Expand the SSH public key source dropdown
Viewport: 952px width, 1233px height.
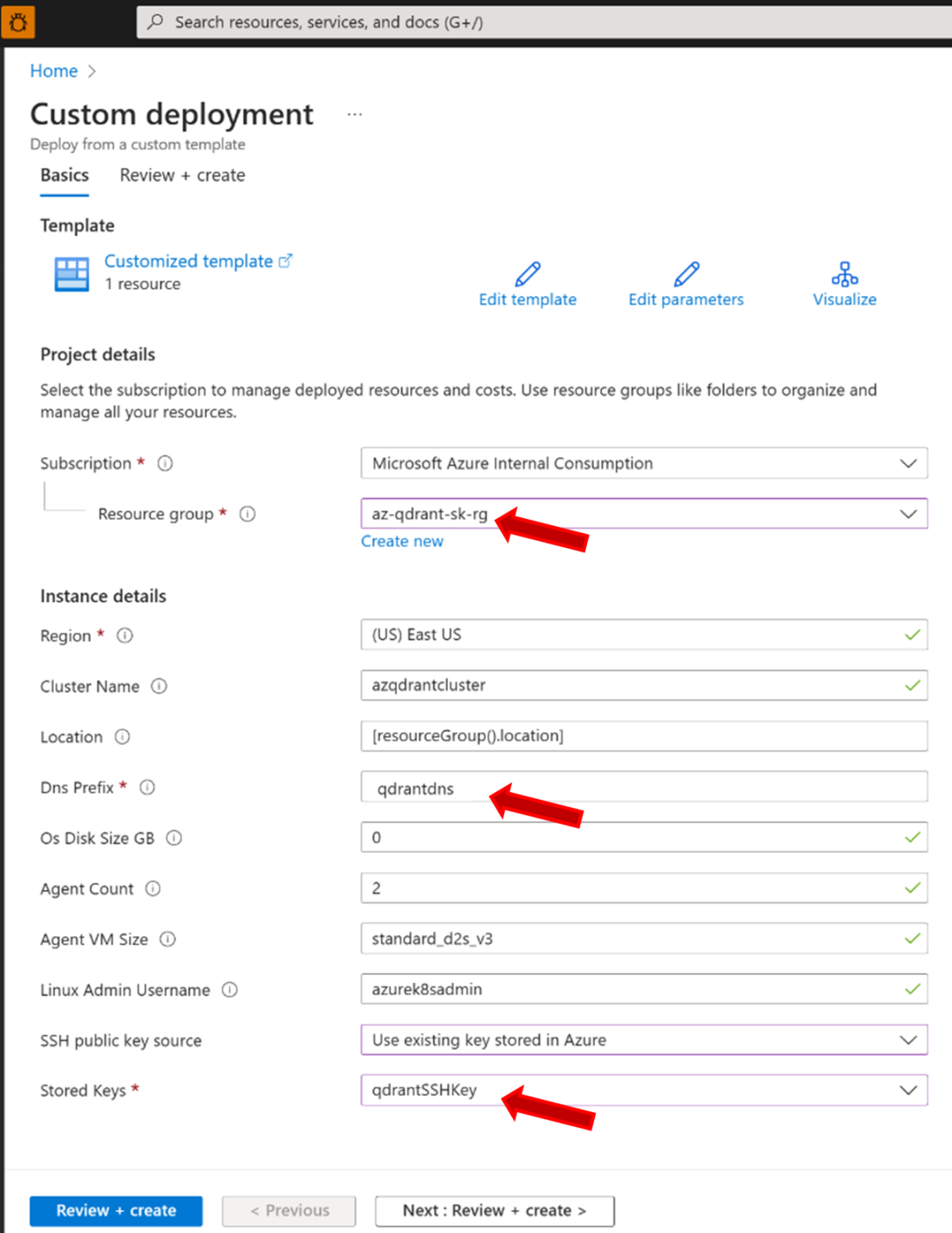coord(643,1040)
